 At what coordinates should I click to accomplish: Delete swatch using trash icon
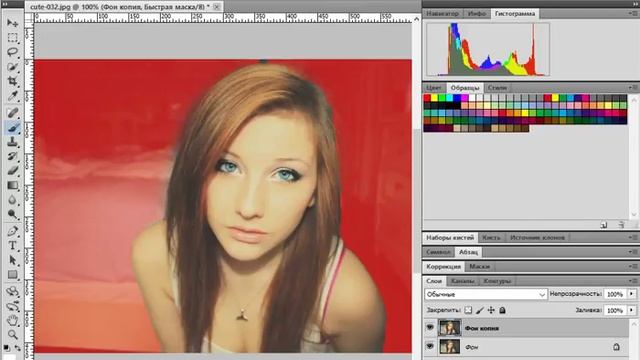[x=621, y=224]
